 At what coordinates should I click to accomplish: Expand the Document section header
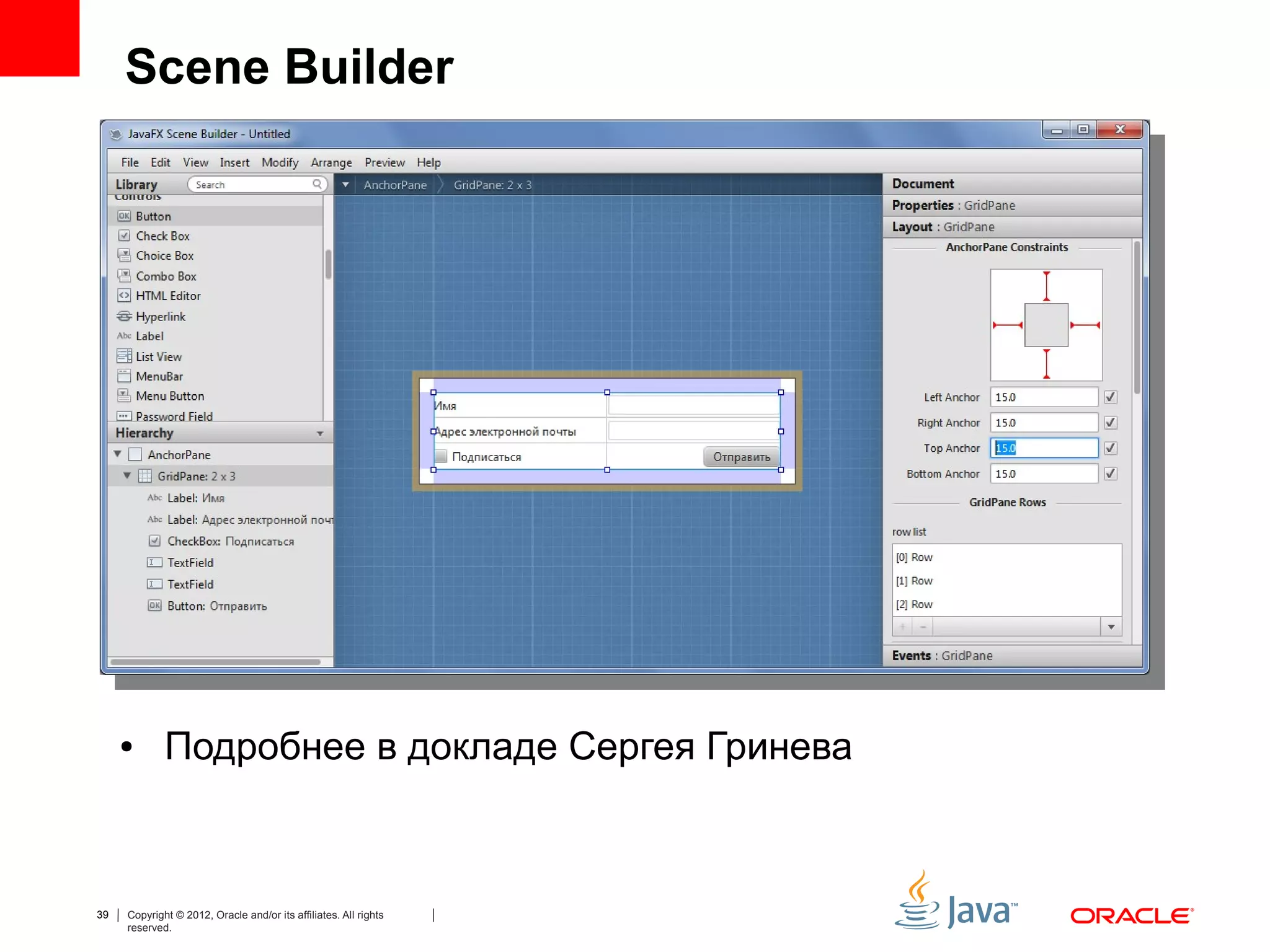coord(1012,183)
